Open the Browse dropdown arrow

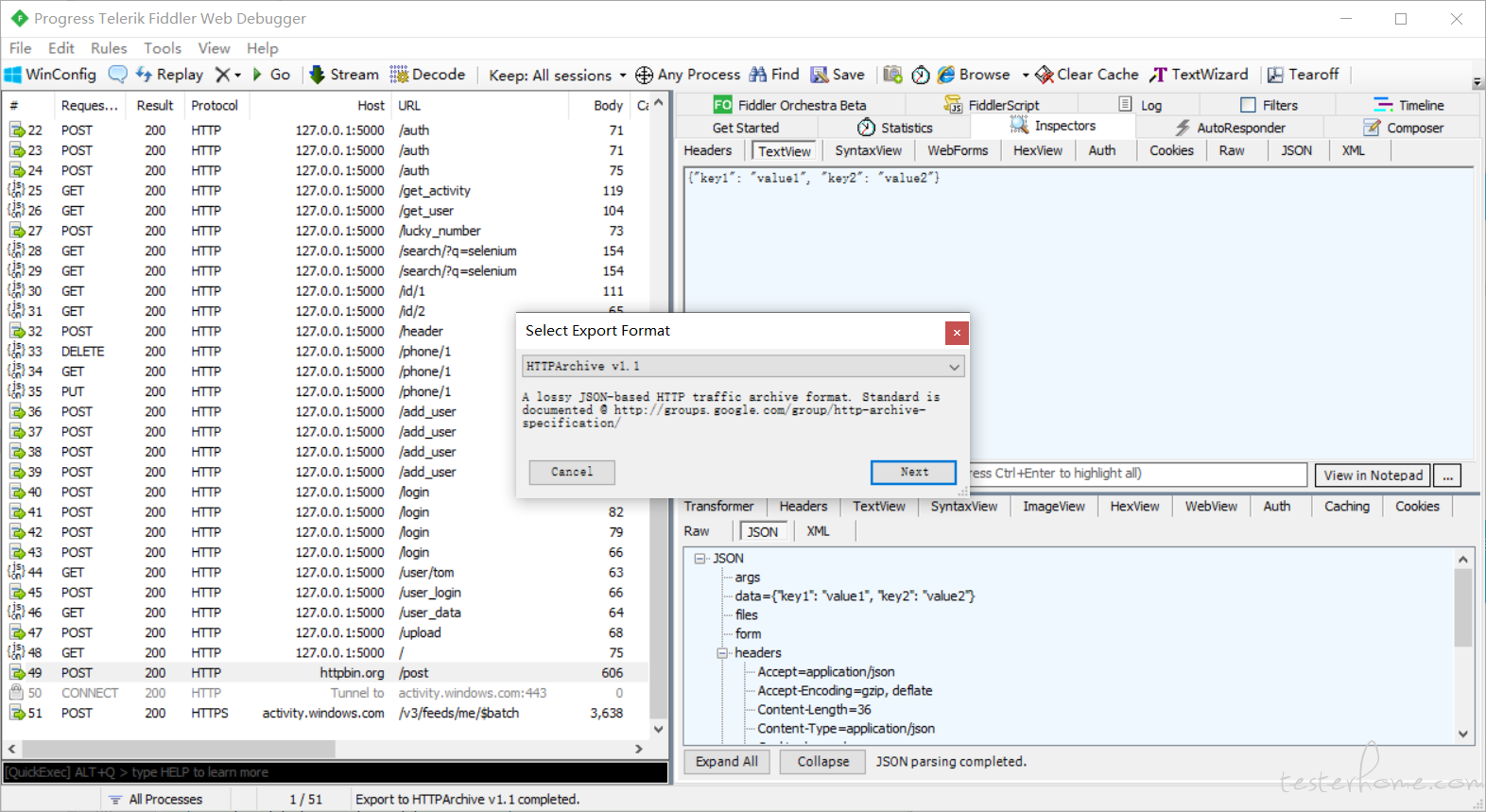[1026, 76]
